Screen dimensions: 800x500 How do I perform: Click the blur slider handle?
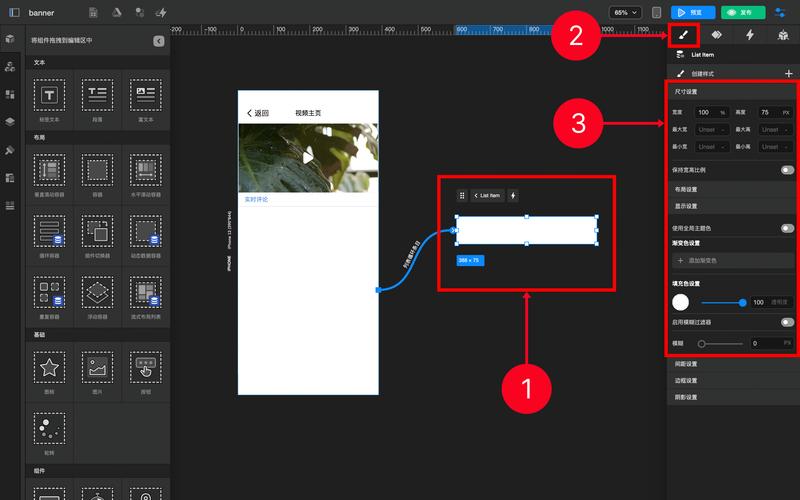(702, 343)
